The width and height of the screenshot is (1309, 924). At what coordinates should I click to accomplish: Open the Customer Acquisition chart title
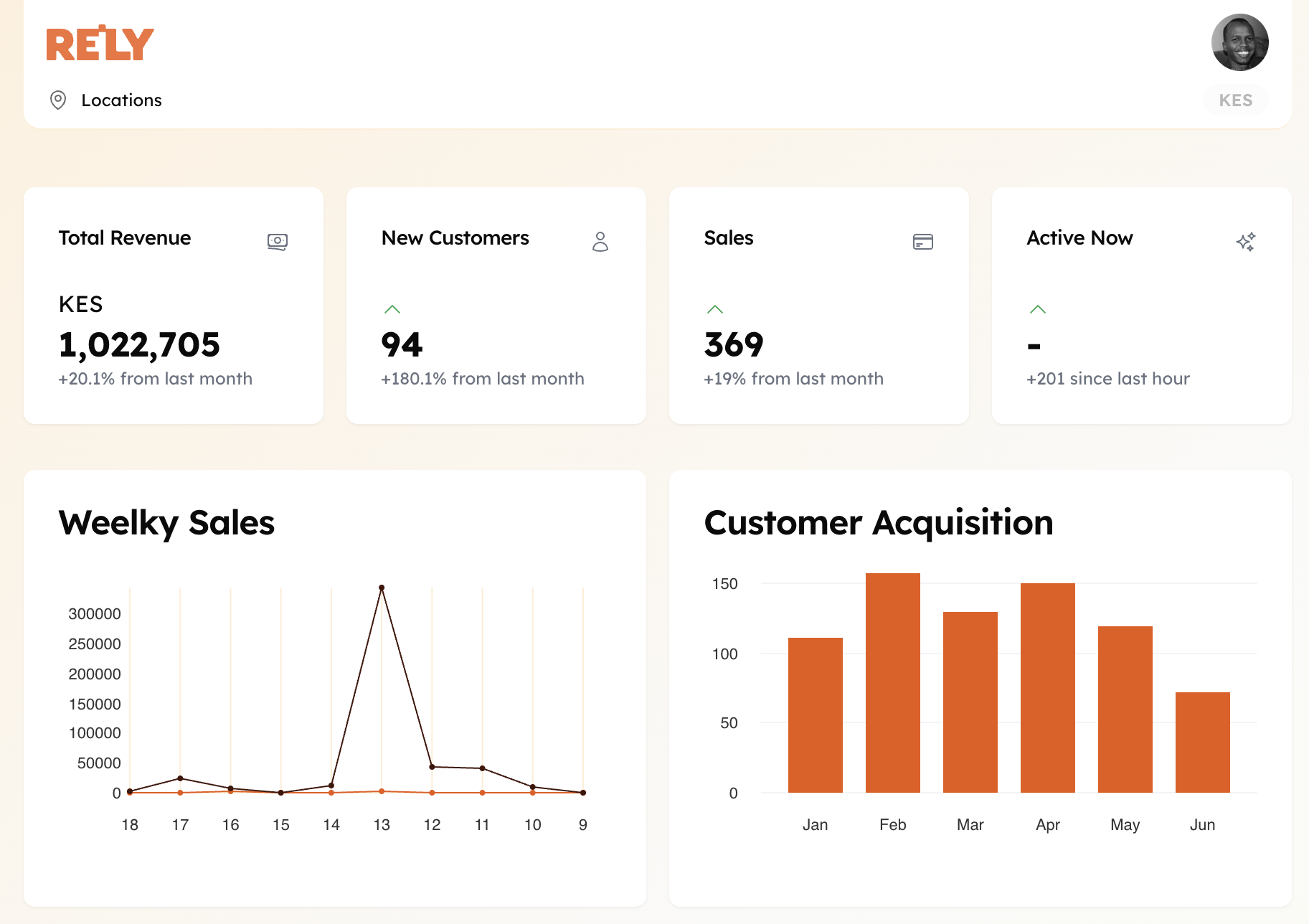click(x=878, y=523)
